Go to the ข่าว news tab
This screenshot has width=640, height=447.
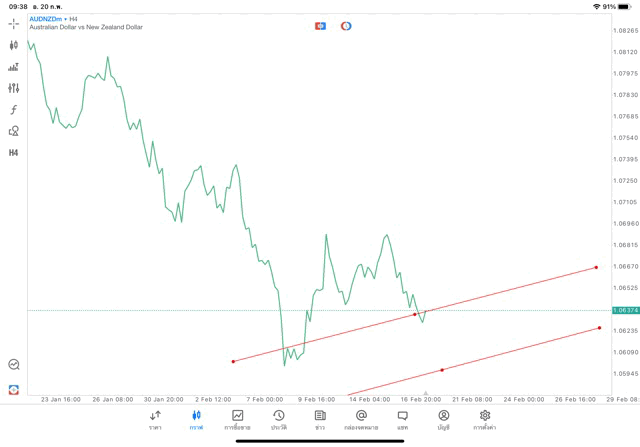pyautogui.click(x=319, y=419)
